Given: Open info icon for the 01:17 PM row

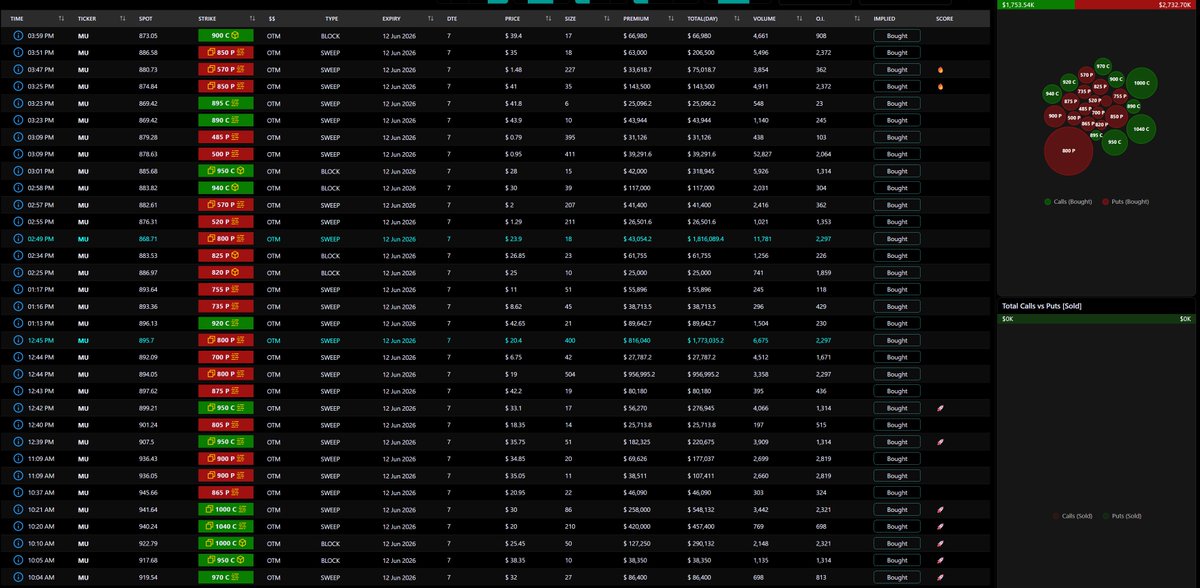Looking at the screenshot, I should (18, 290).
